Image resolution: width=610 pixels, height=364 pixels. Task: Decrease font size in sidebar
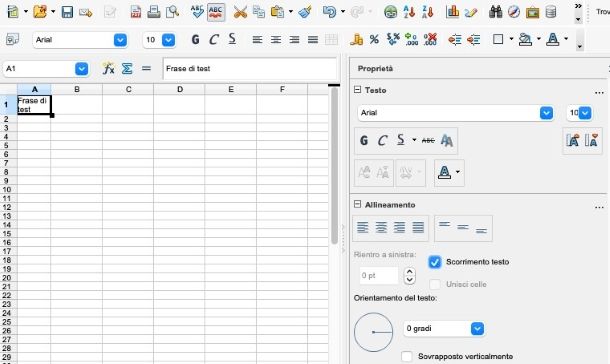point(591,140)
